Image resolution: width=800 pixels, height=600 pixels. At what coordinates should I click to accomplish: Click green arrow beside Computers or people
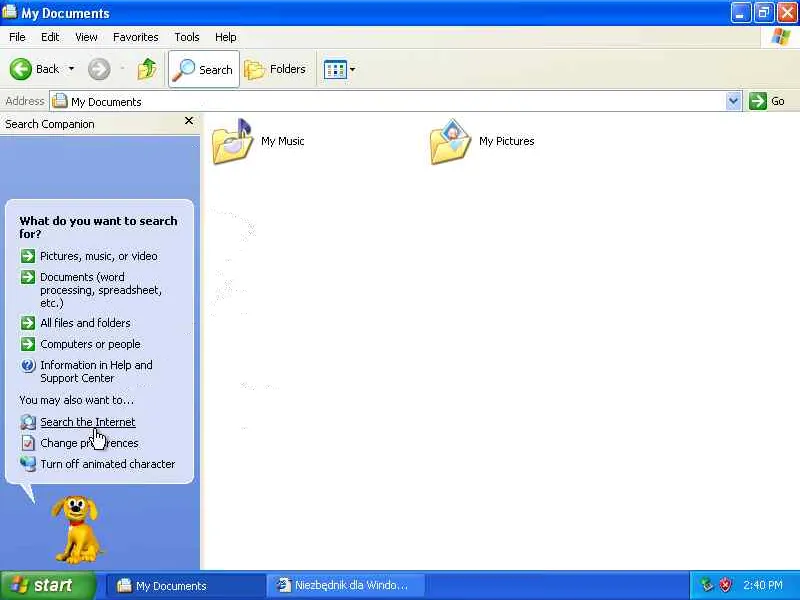click(x=28, y=344)
